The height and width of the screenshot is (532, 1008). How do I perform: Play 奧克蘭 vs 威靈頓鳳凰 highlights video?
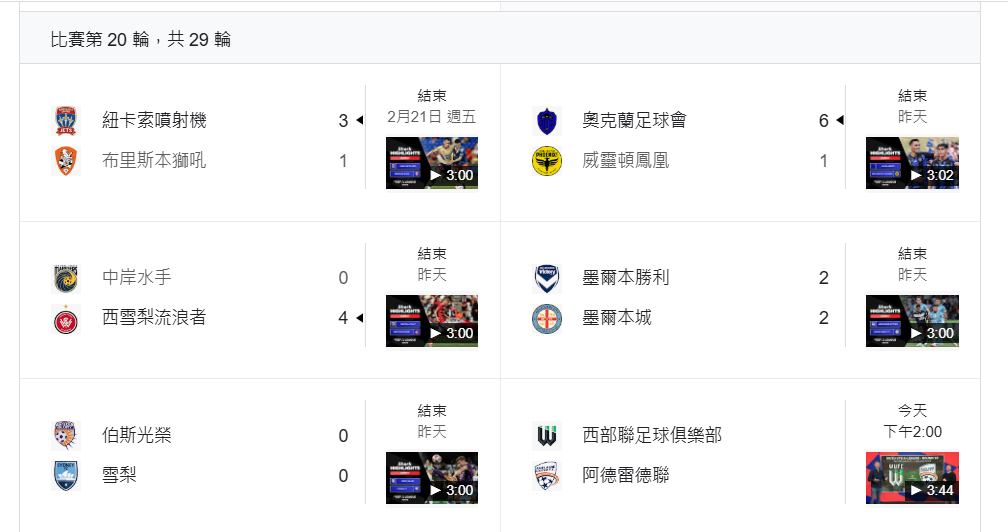point(911,163)
